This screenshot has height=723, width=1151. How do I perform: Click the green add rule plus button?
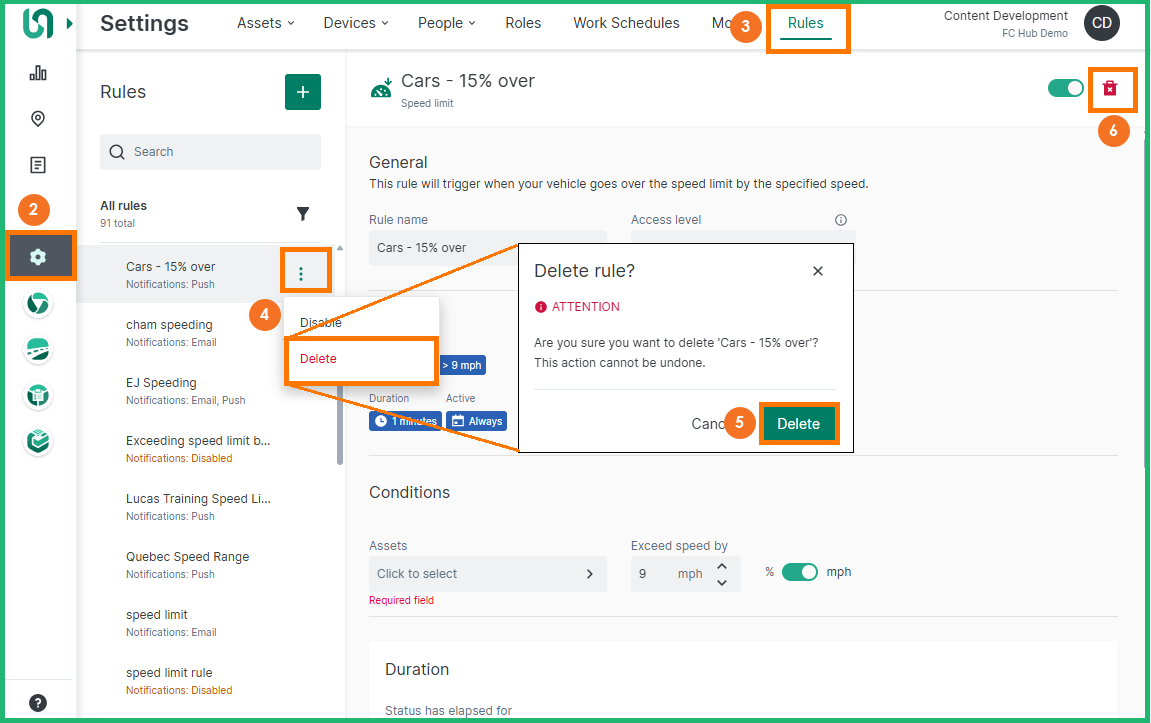[x=303, y=92]
